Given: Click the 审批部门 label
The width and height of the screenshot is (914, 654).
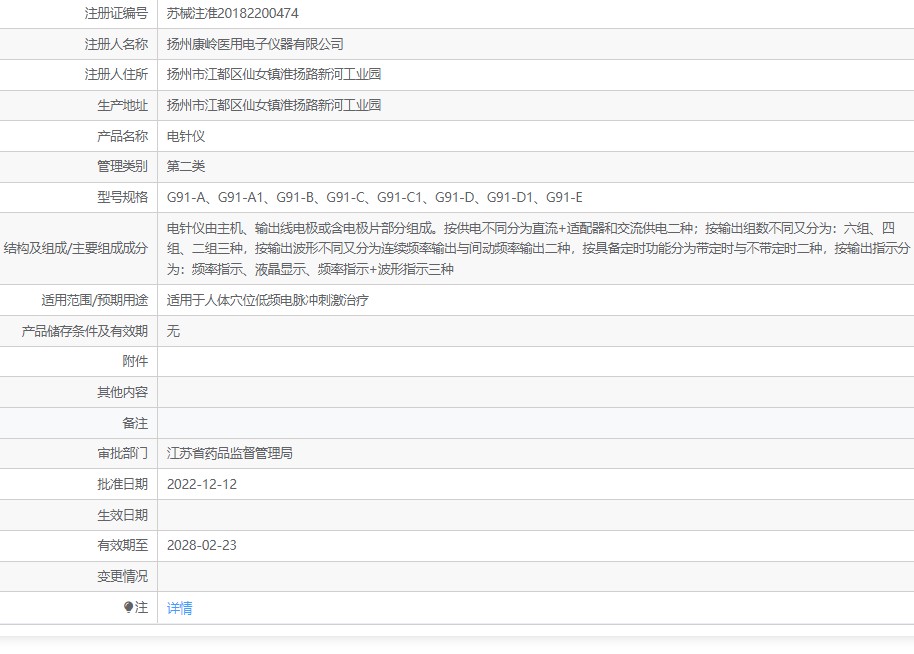Looking at the screenshot, I should pyautogui.click(x=122, y=453).
